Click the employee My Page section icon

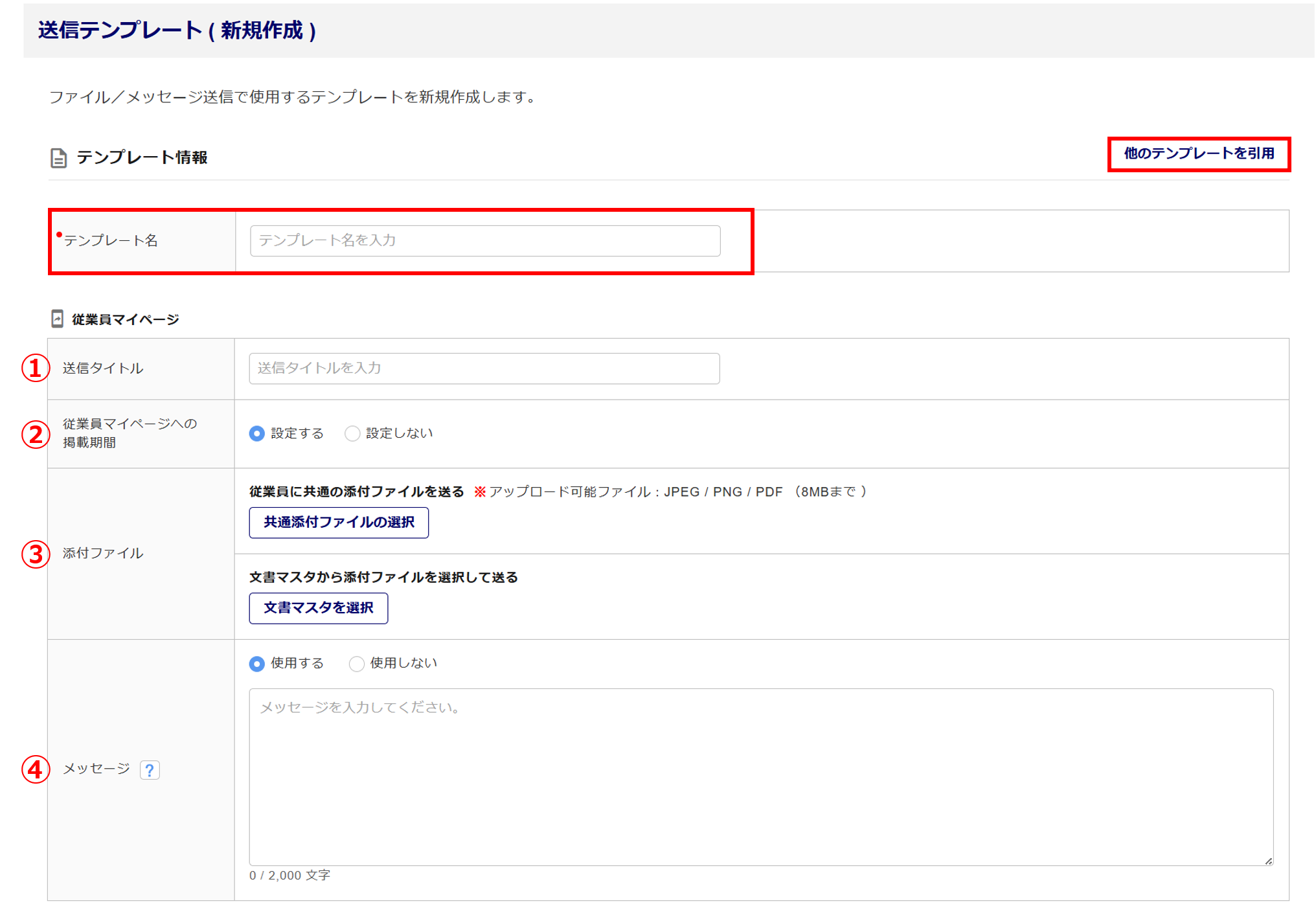(57, 319)
